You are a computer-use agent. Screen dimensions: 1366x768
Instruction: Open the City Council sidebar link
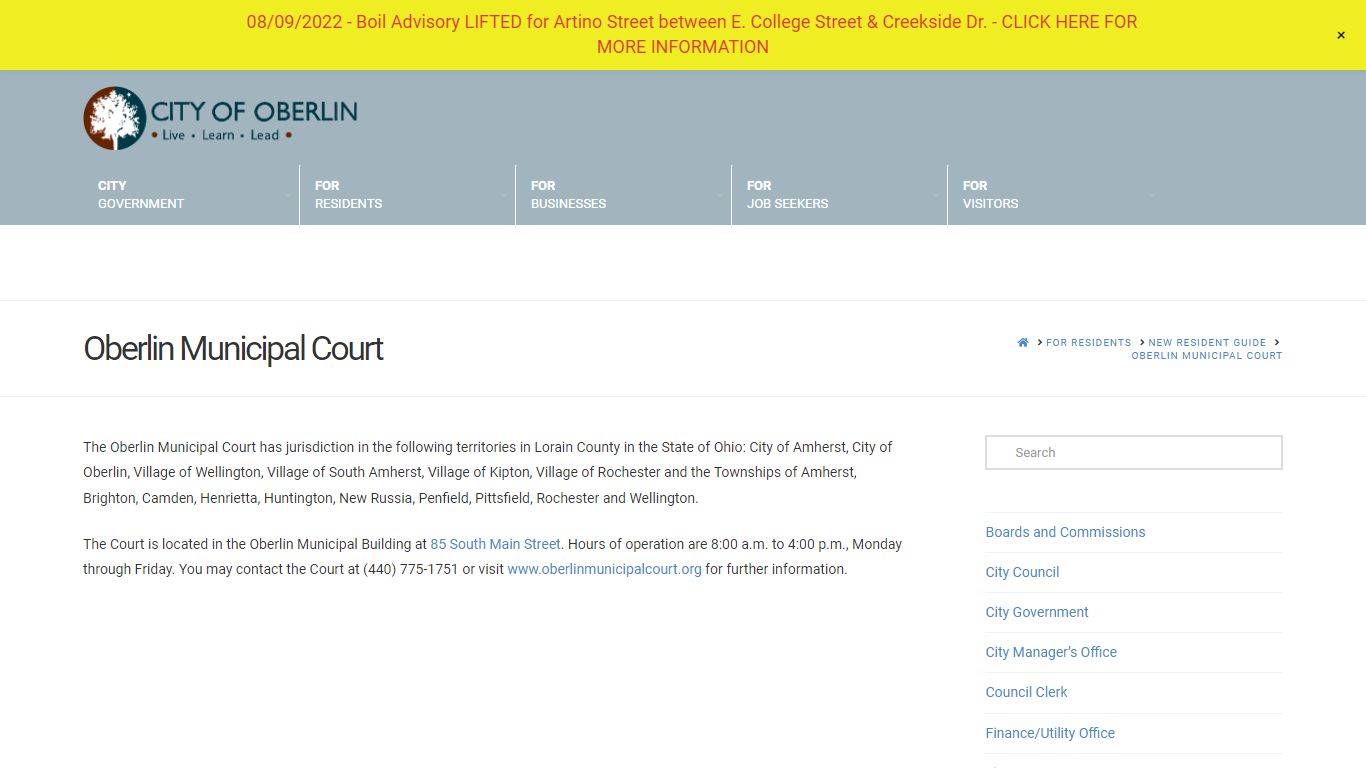click(x=1022, y=572)
